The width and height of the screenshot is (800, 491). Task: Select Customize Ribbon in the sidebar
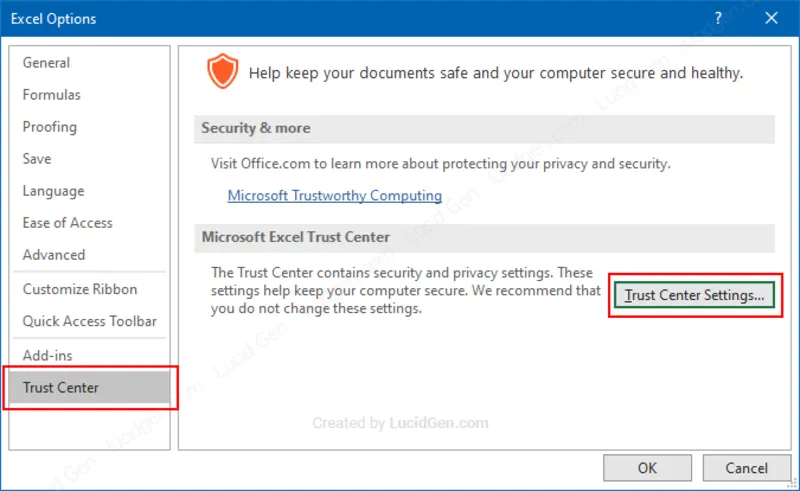coord(80,289)
